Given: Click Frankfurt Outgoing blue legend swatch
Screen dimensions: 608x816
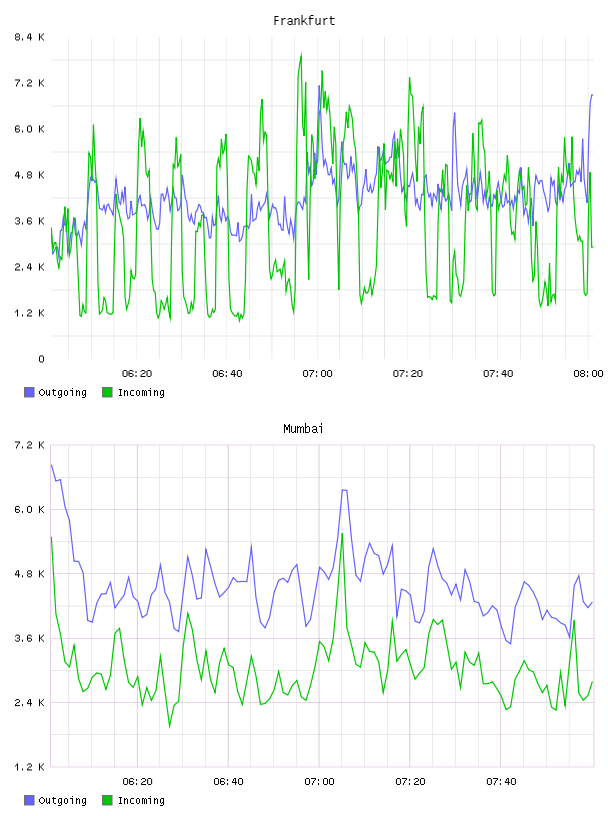Looking at the screenshot, I should point(29,392).
